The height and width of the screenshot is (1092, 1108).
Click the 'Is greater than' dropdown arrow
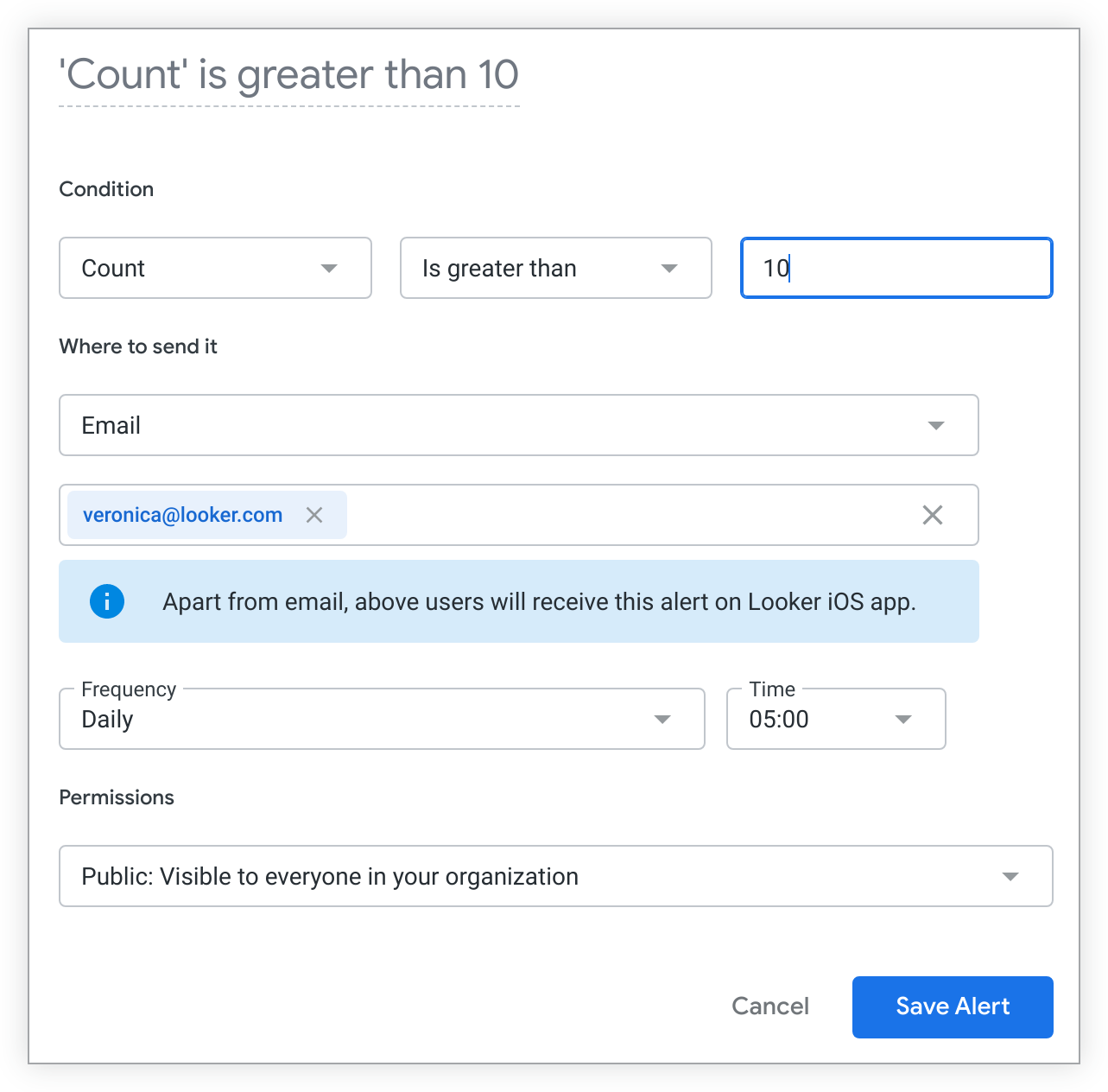669,269
